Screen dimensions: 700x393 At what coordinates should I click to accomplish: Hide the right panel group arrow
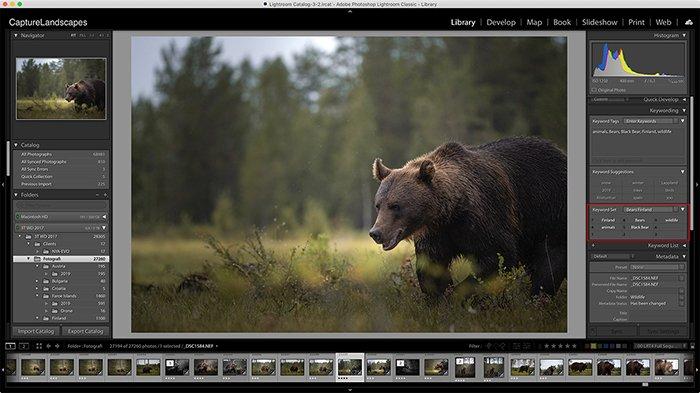tap(697, 184)
